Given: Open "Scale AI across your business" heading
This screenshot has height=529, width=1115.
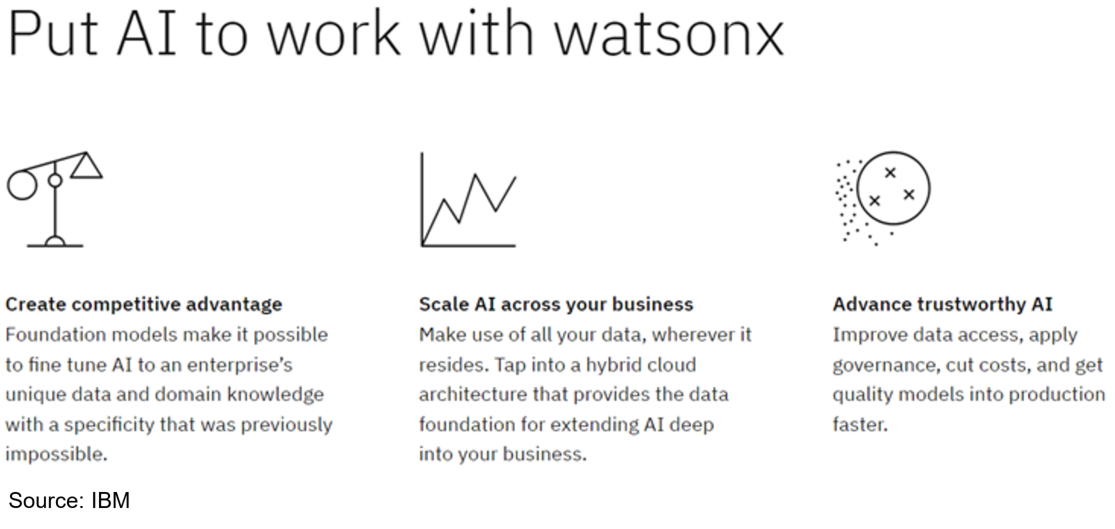Looking at the screenshot, I should pyautogui.click(x=555, y=303).
